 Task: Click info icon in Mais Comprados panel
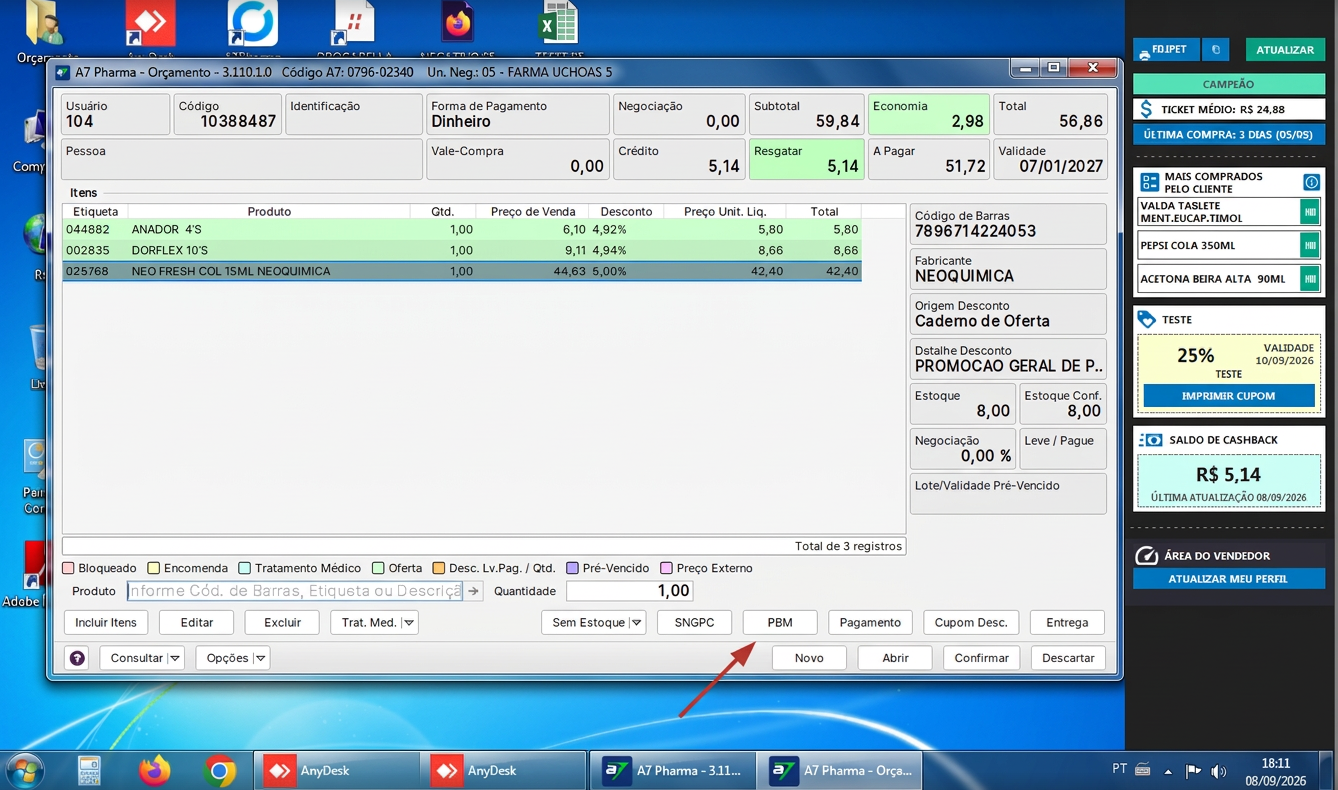click(1311, 182)
